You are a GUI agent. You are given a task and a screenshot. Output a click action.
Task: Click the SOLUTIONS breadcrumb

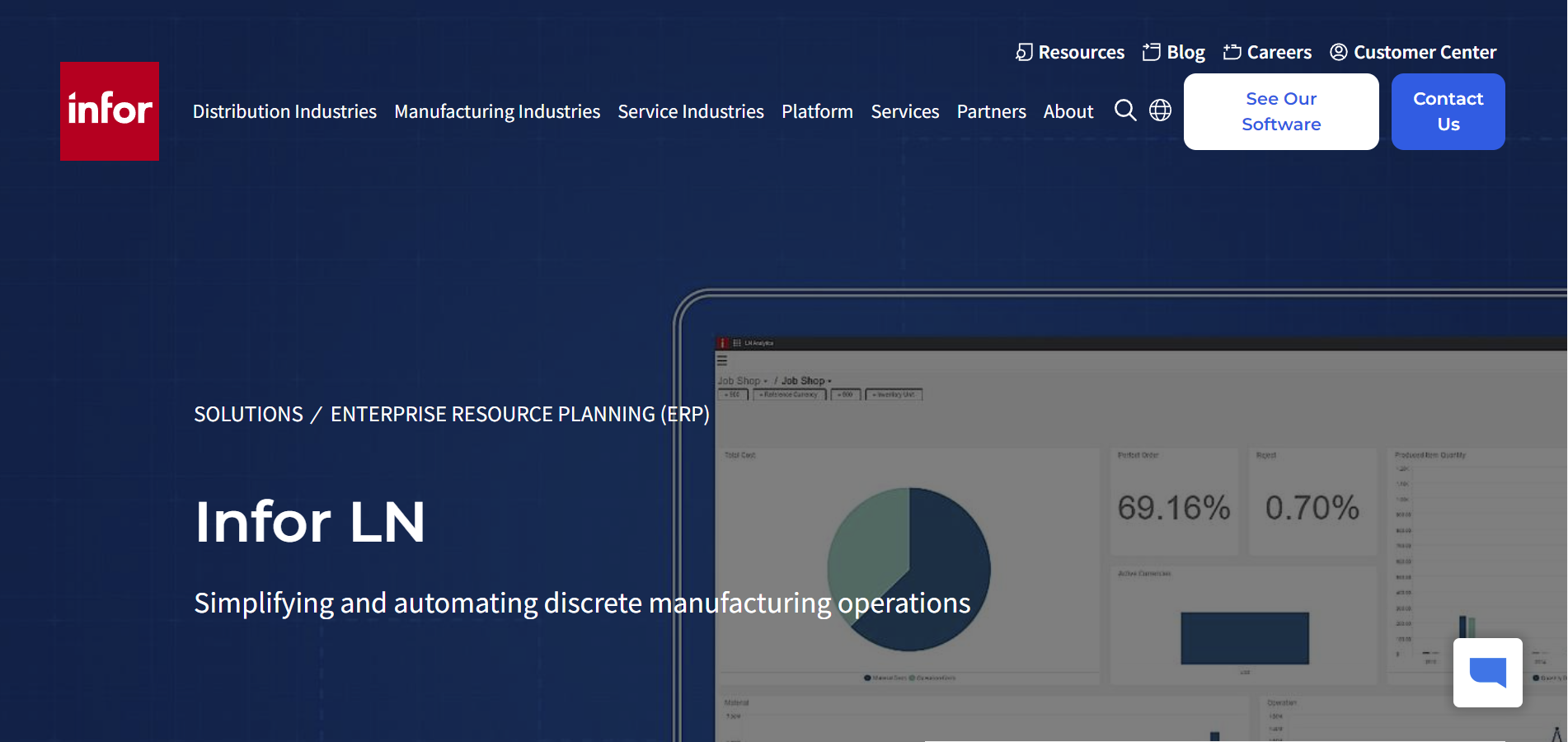tap(248, 414)
